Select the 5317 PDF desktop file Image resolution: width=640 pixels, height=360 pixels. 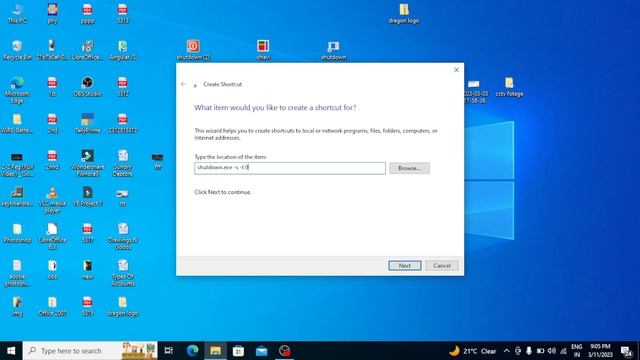pos(87,233)
